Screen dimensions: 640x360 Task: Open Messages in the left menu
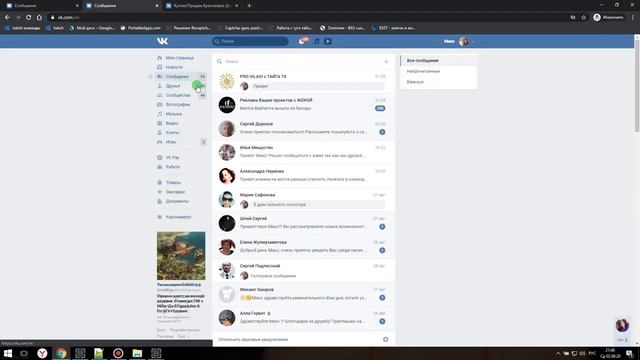pyautogui.click(x=177, y=76)
